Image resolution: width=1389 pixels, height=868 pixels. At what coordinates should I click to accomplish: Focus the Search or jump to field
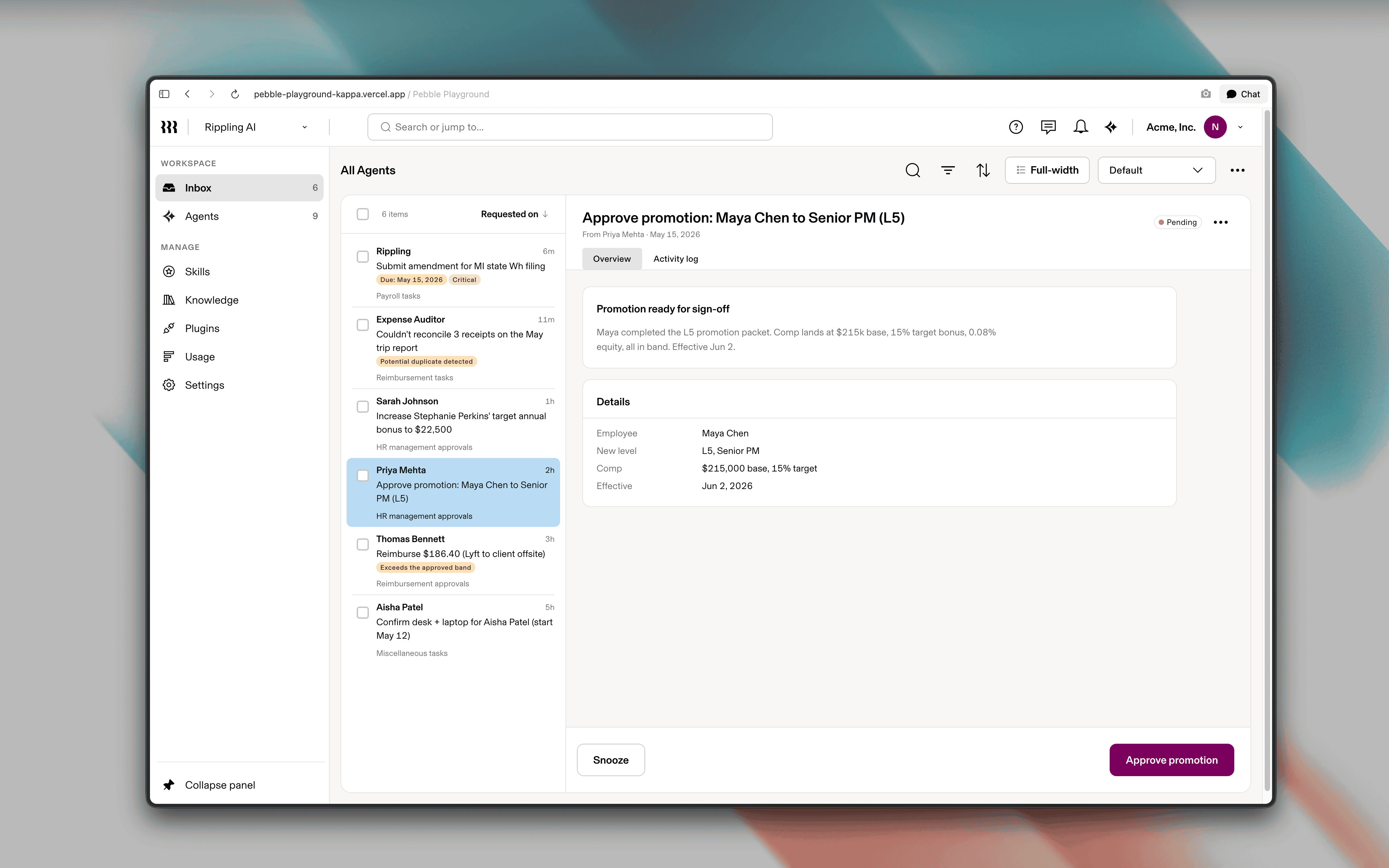tap(570, 127)
